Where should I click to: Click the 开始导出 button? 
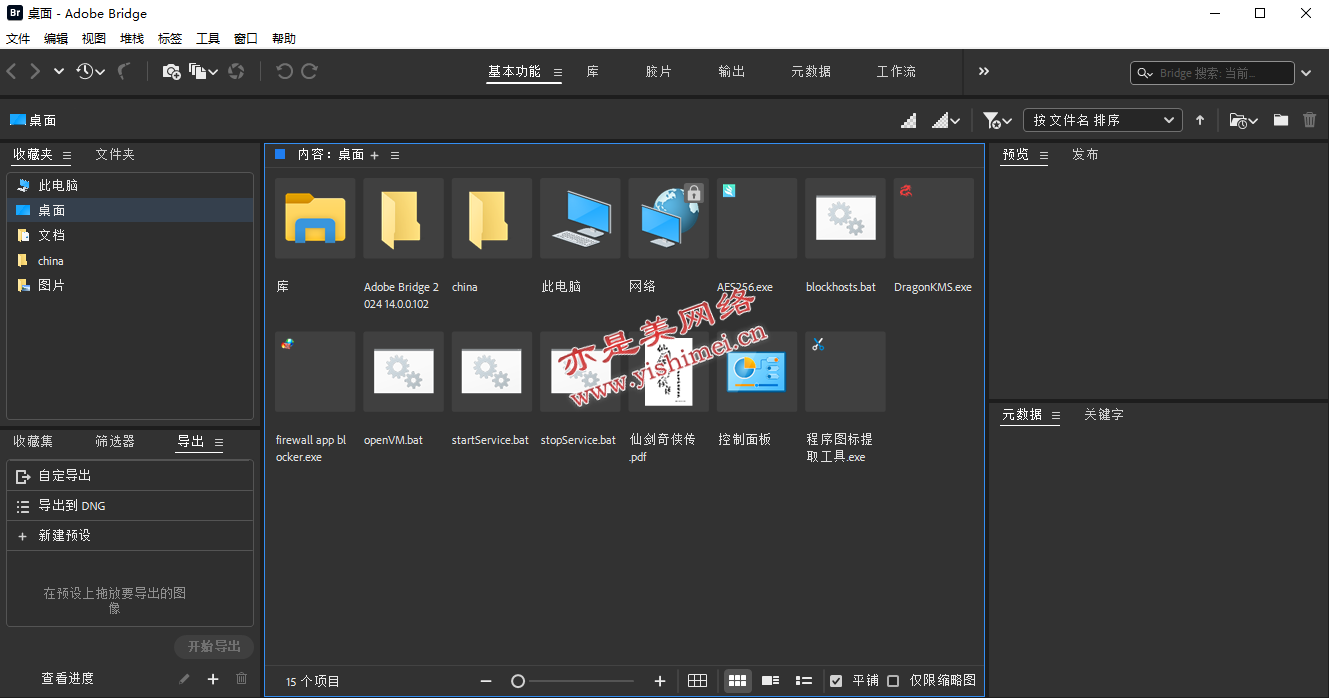click(x=214, y=647)
